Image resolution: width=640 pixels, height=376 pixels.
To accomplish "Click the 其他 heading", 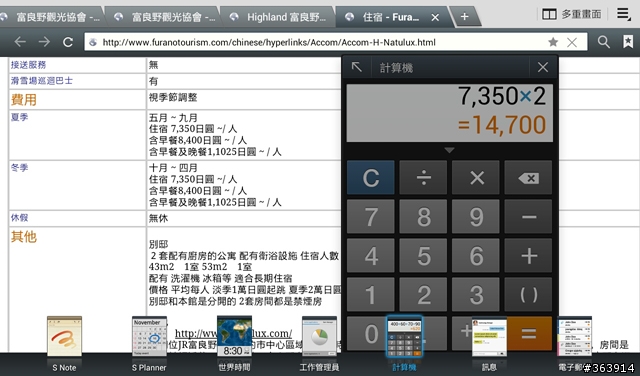I will (x=24, y=236).
